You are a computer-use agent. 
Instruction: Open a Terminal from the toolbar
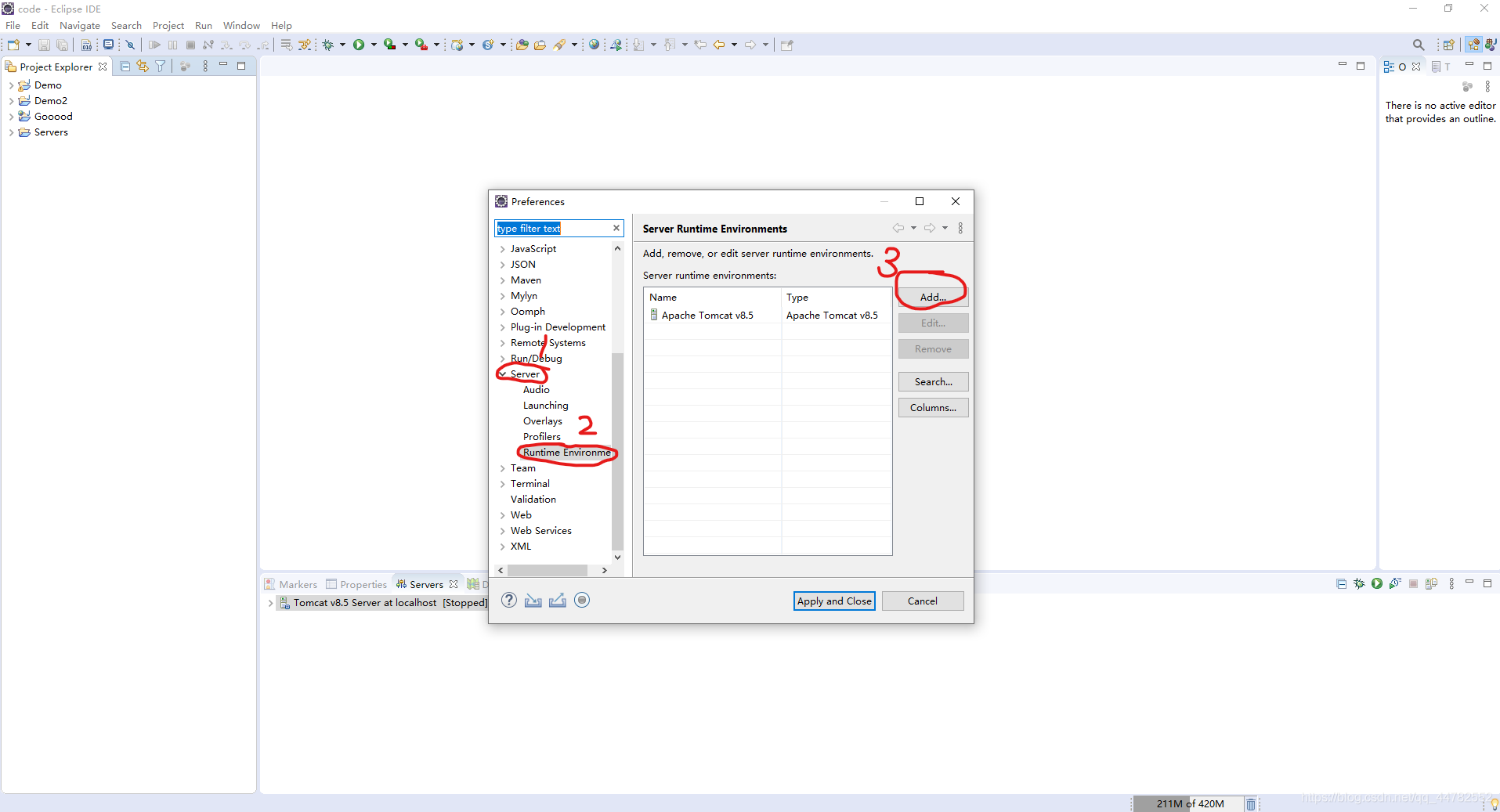pos(108,45)
